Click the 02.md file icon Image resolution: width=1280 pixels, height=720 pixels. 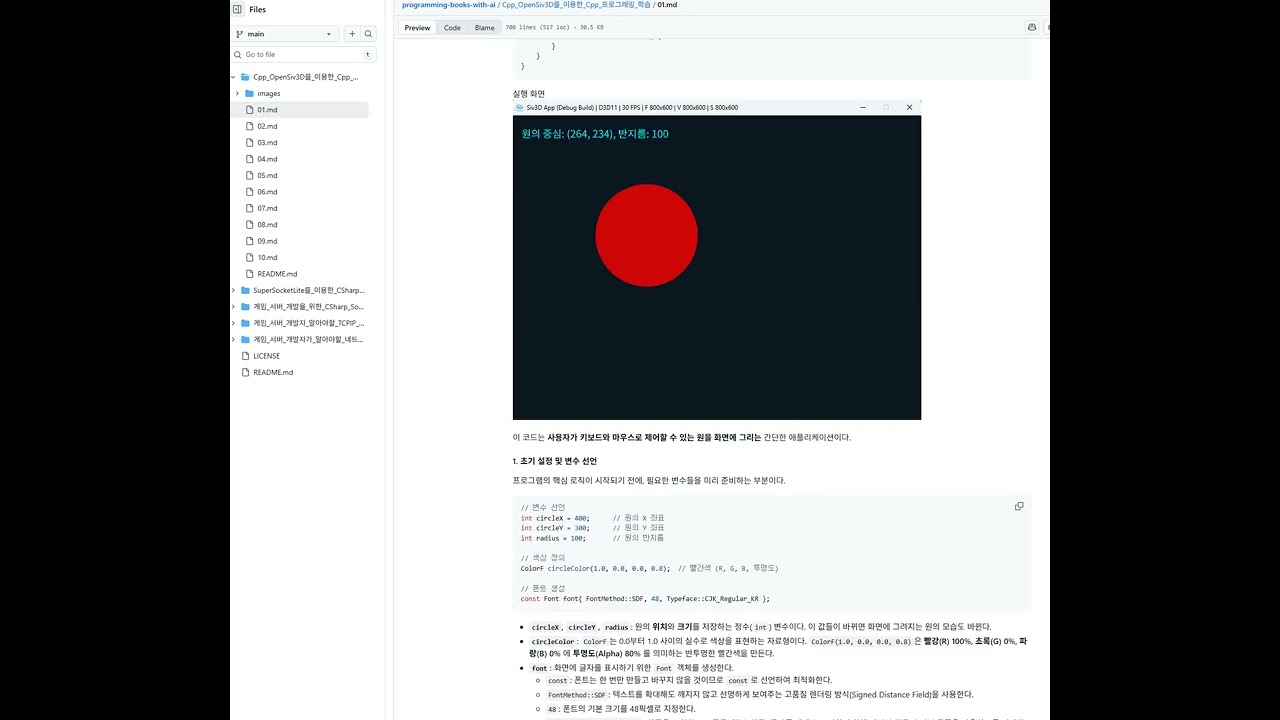[x=250, y=126]
